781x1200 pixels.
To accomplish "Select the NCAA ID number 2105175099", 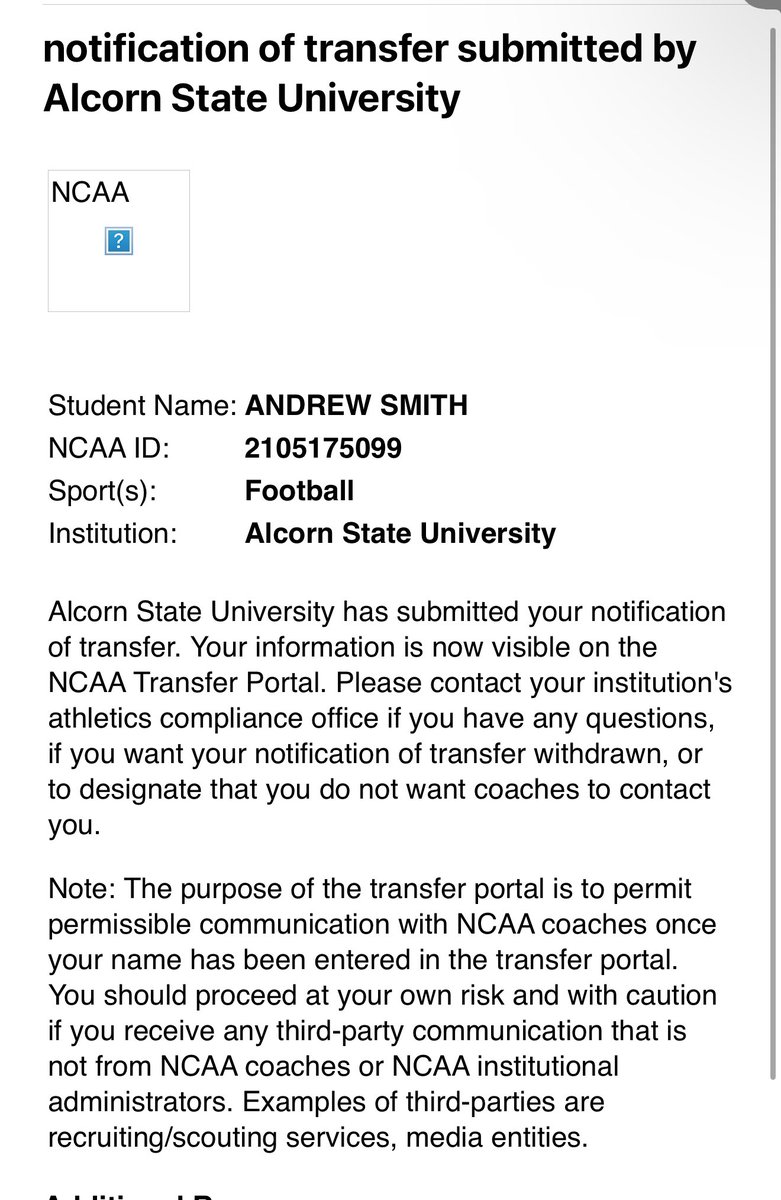I will tap(323, 449).
